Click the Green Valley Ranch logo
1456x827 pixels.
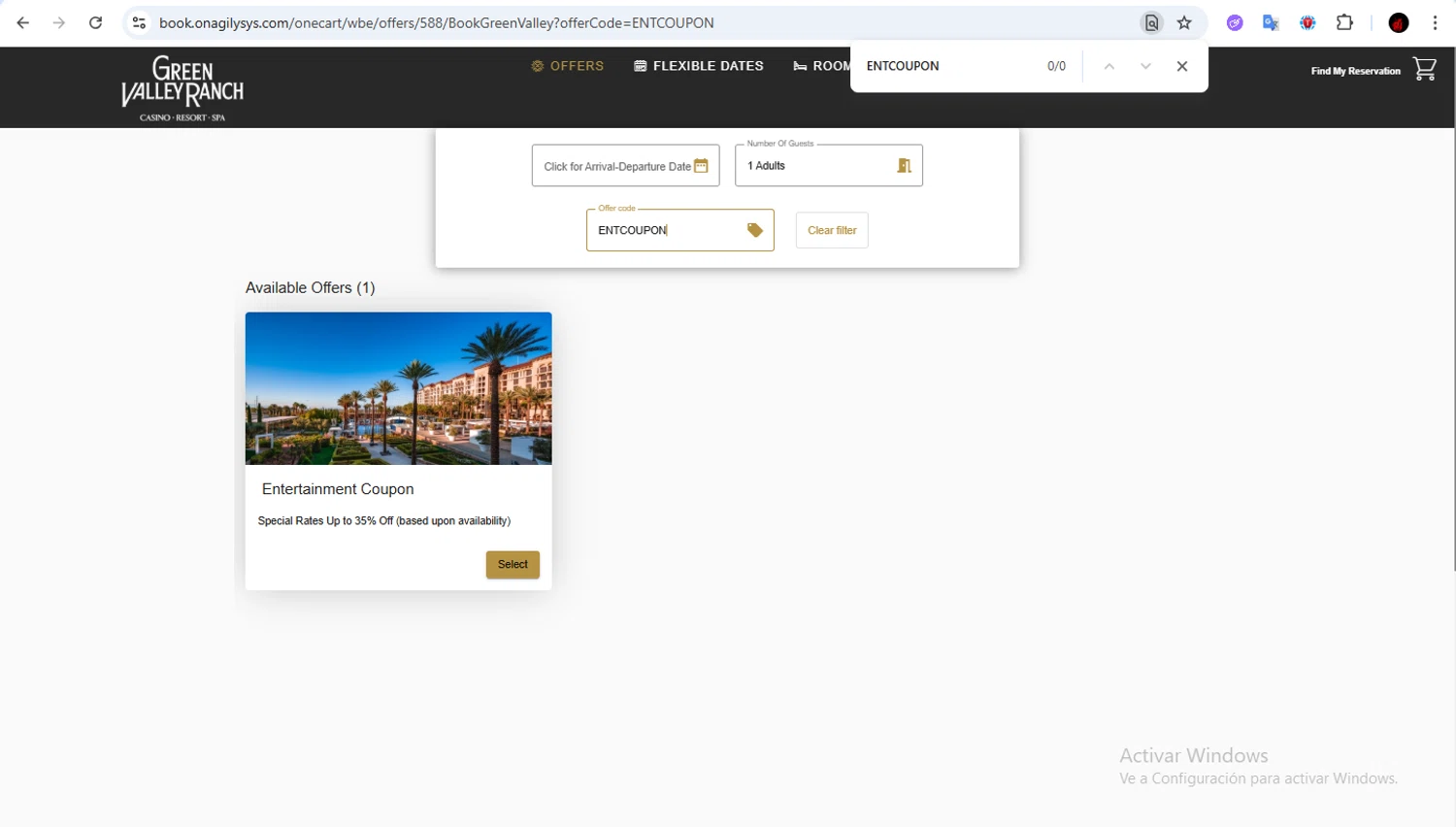[x=182, y=87]
